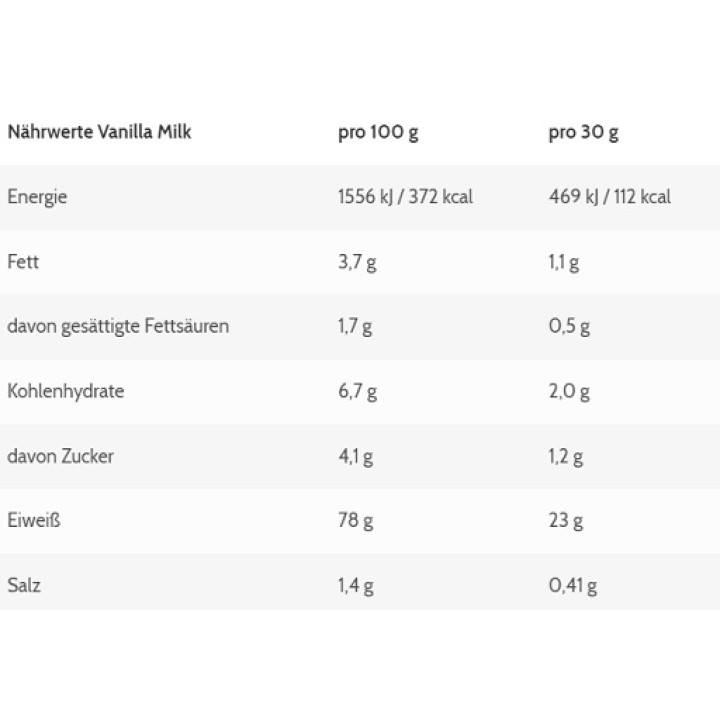Image resolution: width=720 pixels, height=720 pixels.
Task: Click the "Salz" row label
Action: pos(24,585)
